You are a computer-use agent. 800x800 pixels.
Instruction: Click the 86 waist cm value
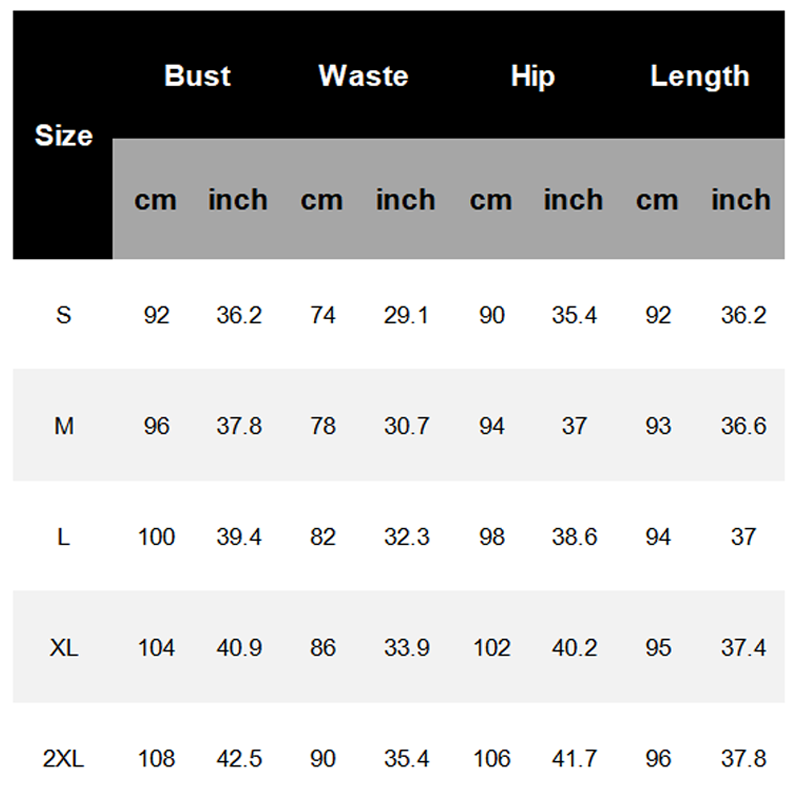[323, 648]
